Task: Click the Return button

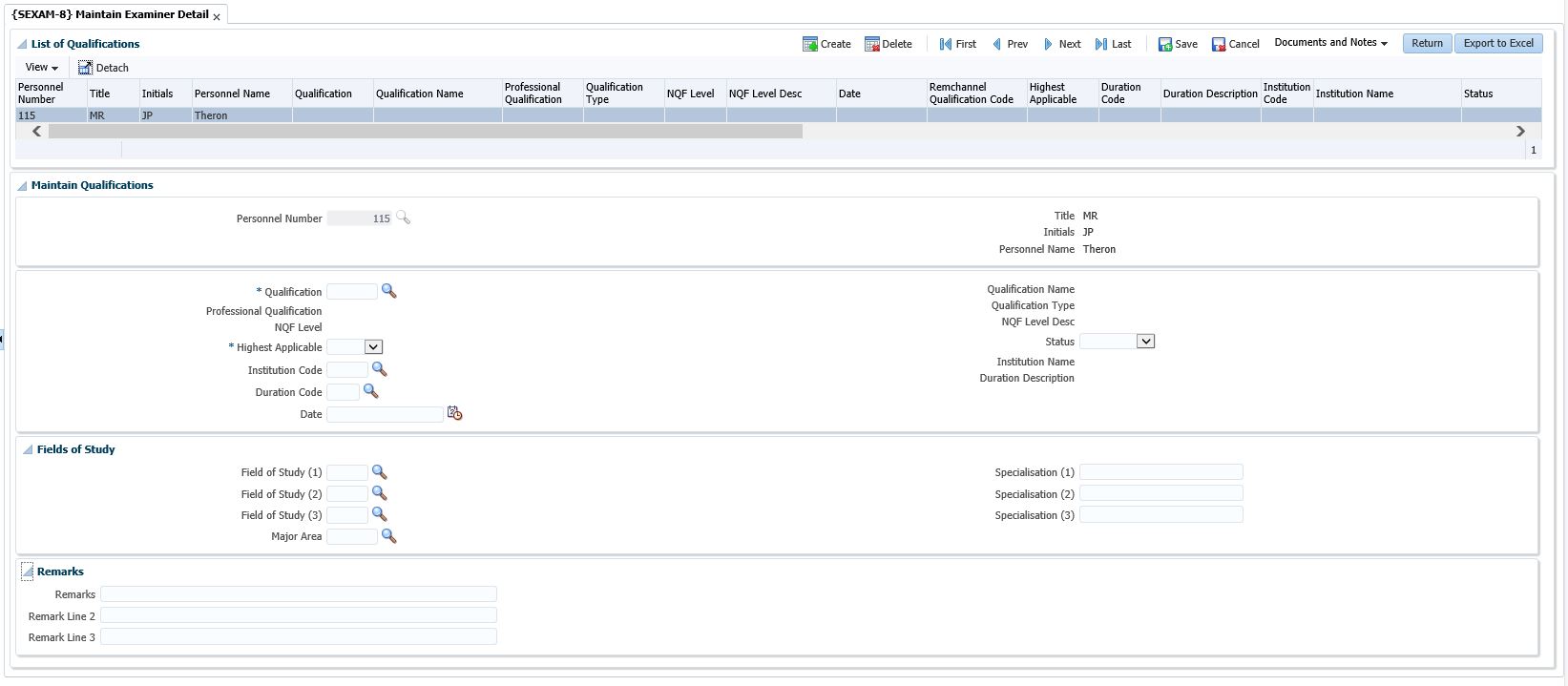Action: 1427,43
